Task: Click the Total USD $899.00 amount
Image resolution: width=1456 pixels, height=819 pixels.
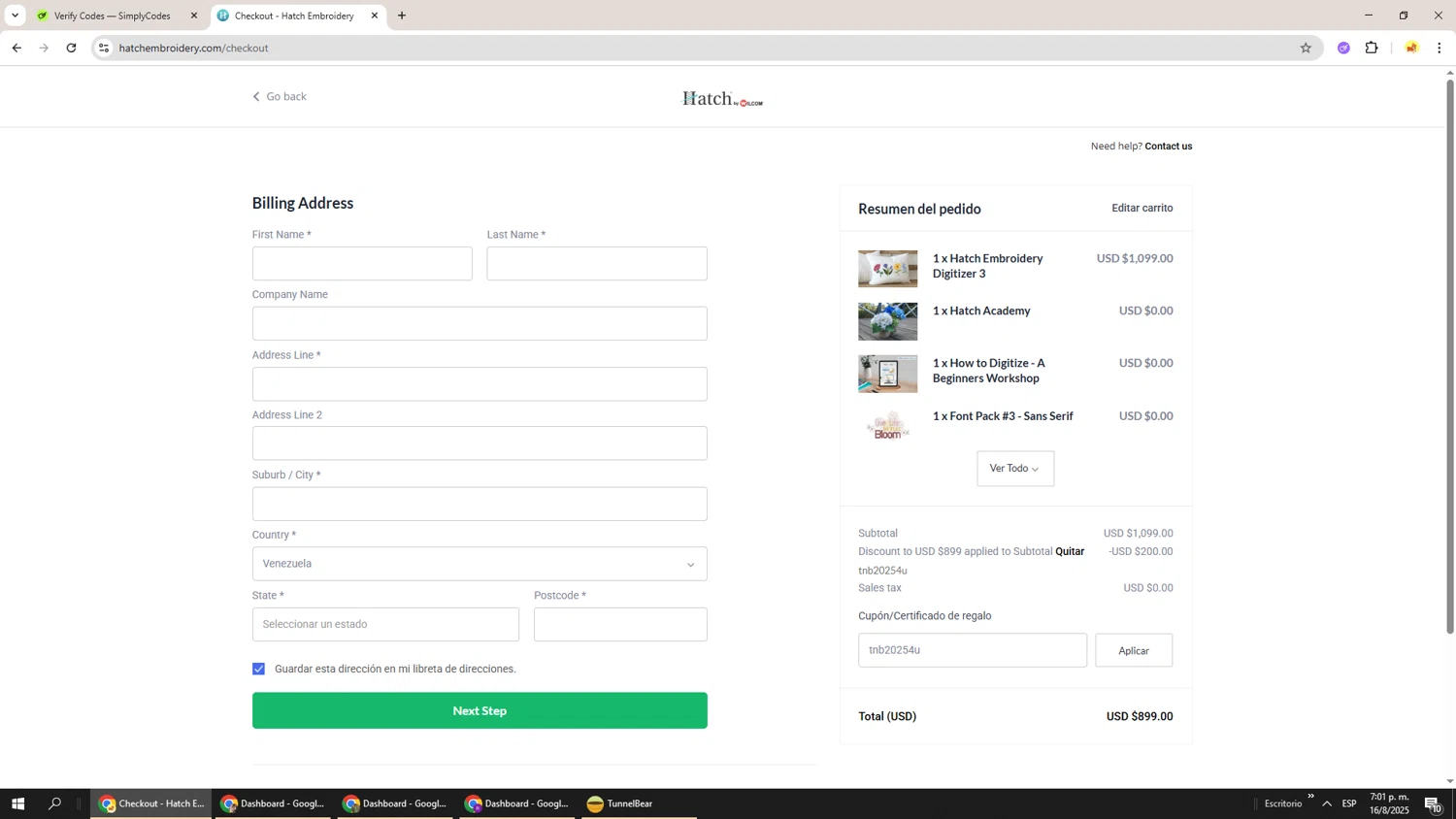Action: [x=1140, y=716]
